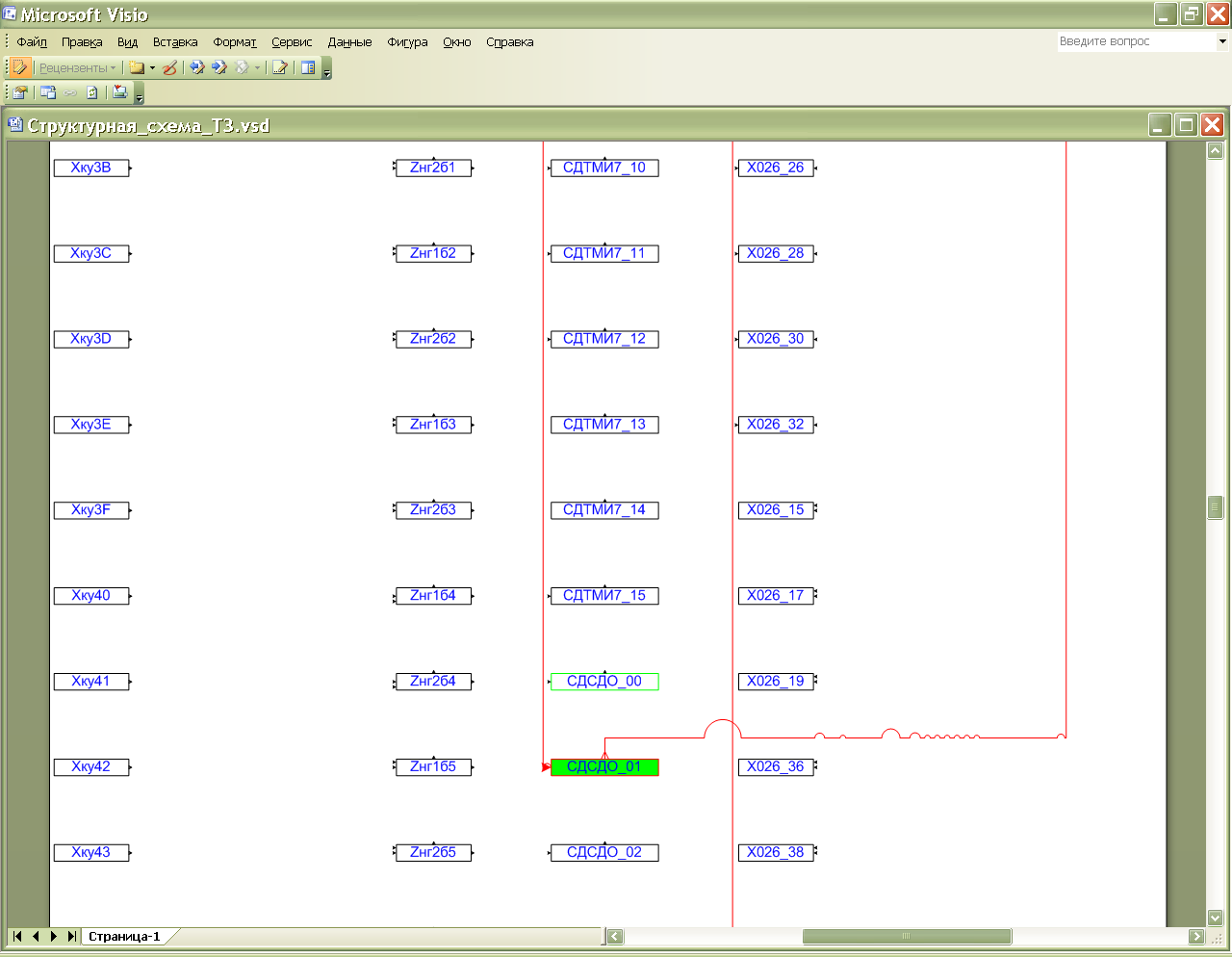Open Data toolbar options arrow
This screenshot has width=1232, height=957.
click(x=139, y=94)
